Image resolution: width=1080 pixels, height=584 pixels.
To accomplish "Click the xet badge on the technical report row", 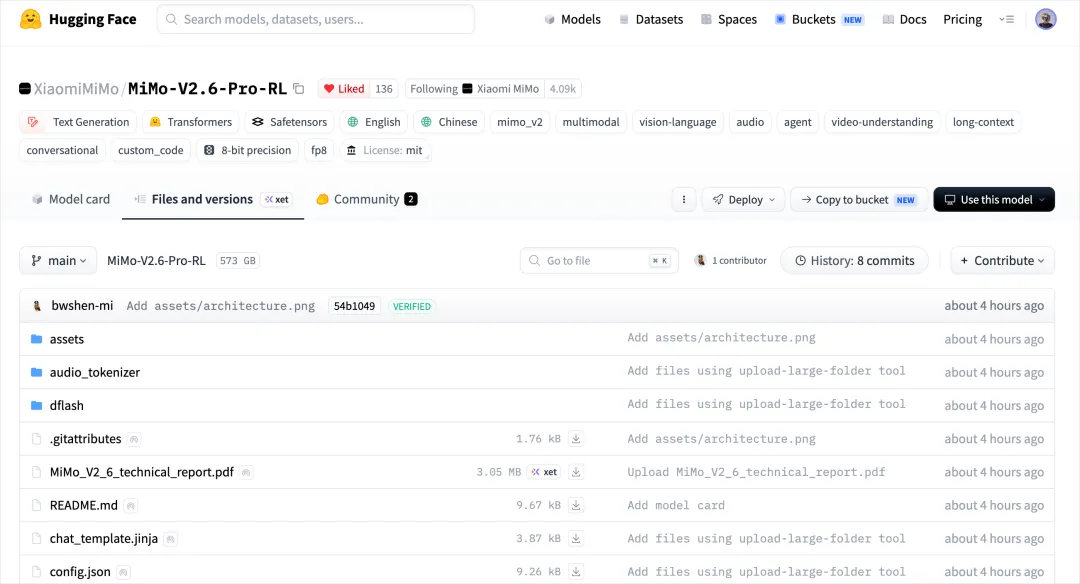I will (544, 472).
